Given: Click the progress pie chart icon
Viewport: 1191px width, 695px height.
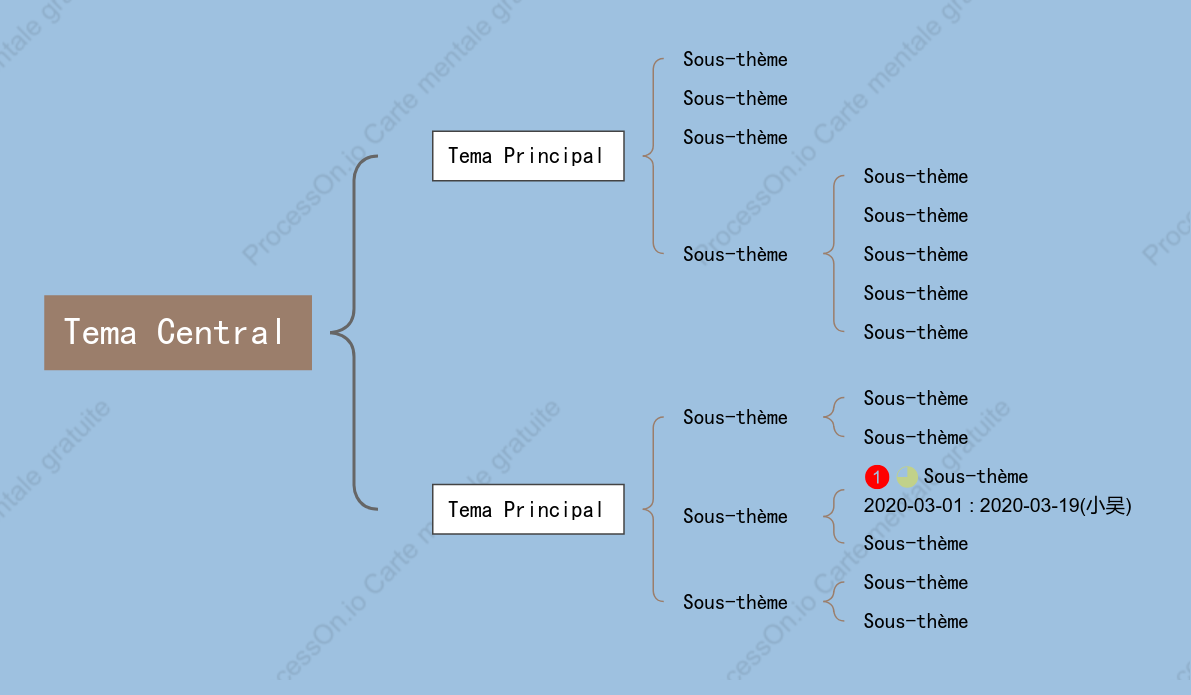Looking at the screenshot, I should pyautogui.click(x=907, y=477).
